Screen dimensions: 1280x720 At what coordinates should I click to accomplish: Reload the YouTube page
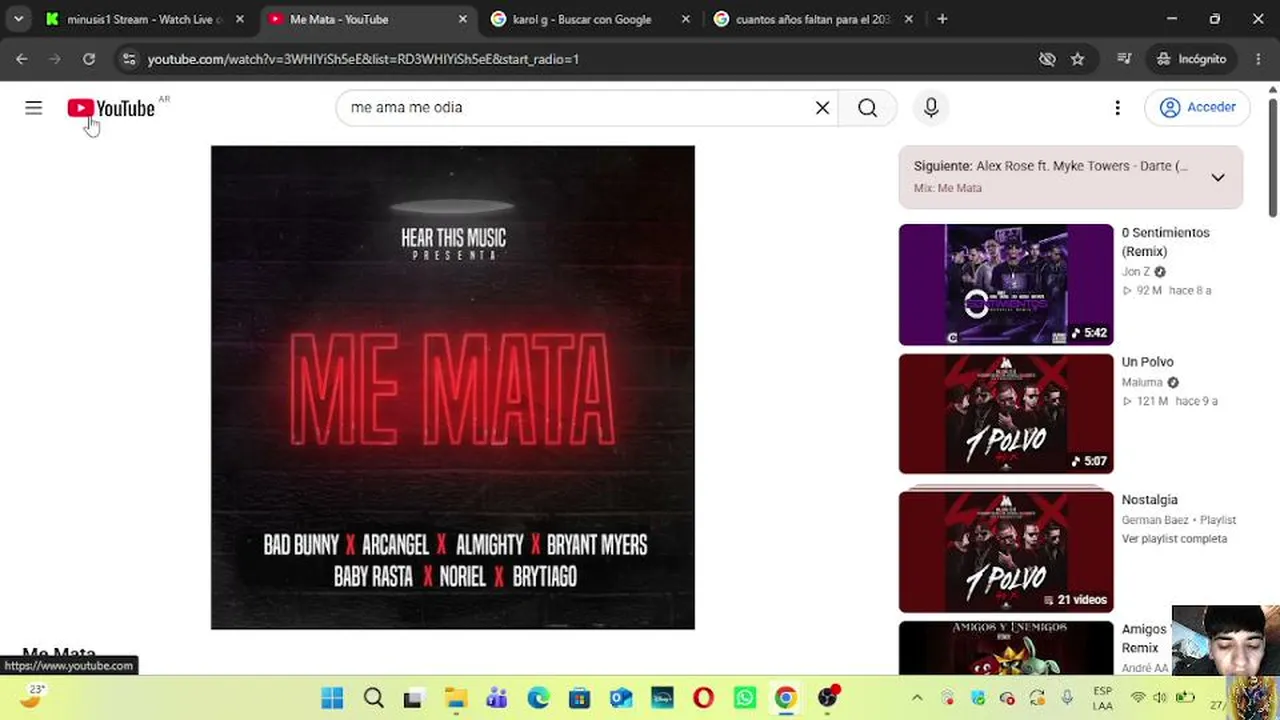pyautogui.click(x=89, y=59)
